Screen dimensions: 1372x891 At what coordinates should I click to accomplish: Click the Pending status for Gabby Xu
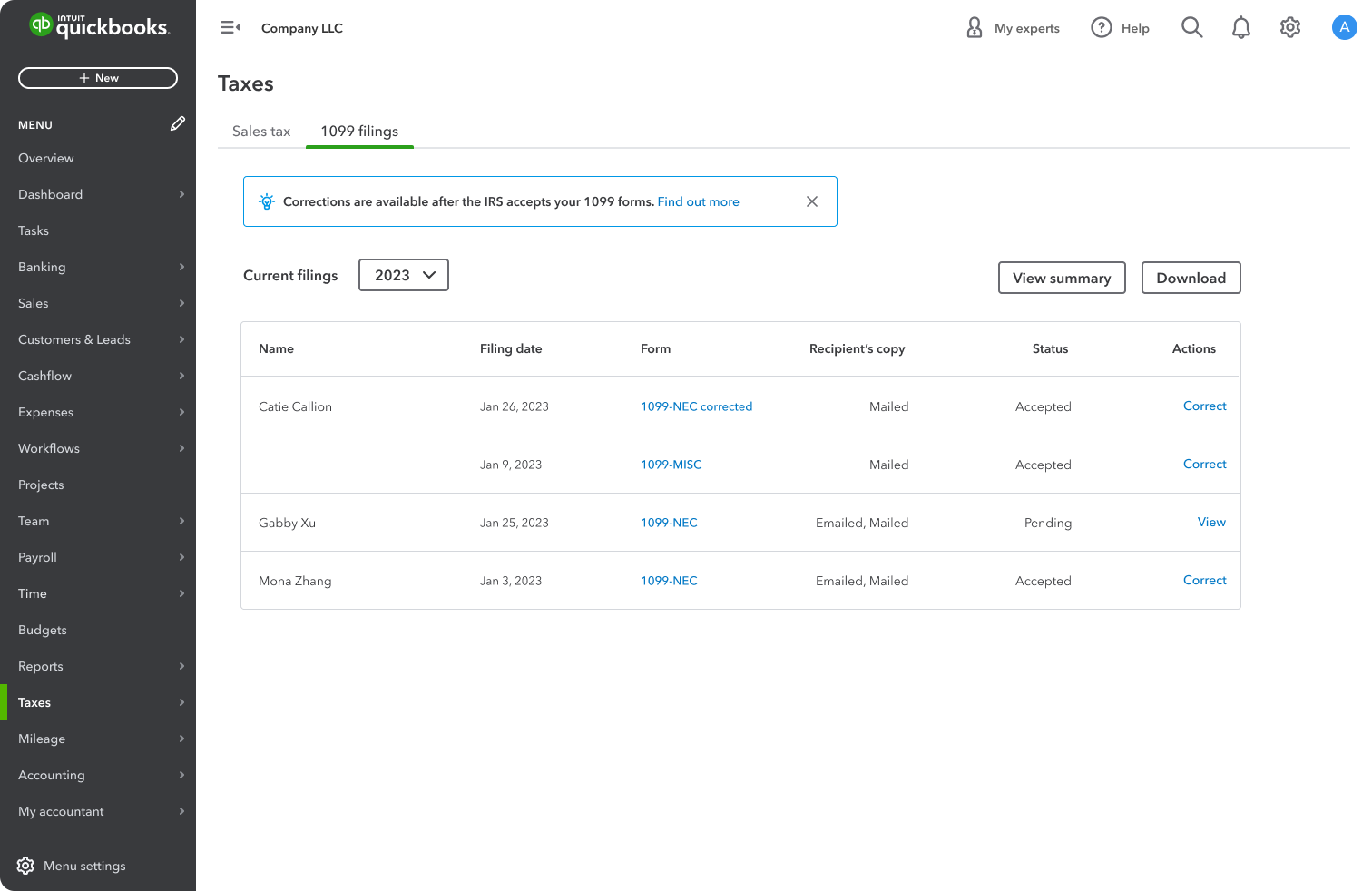1048,523
